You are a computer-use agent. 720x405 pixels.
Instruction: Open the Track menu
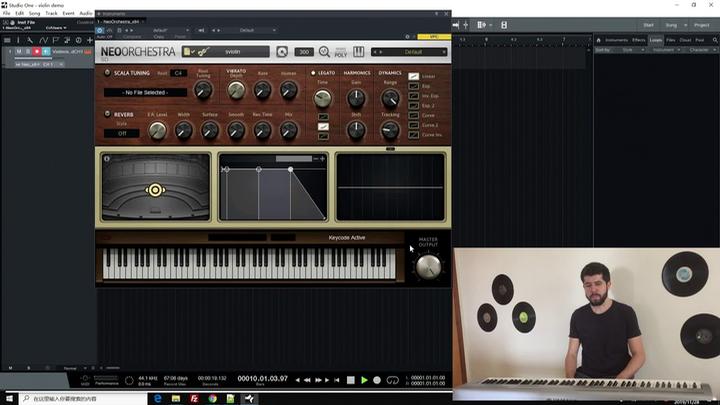click(51, 13)
